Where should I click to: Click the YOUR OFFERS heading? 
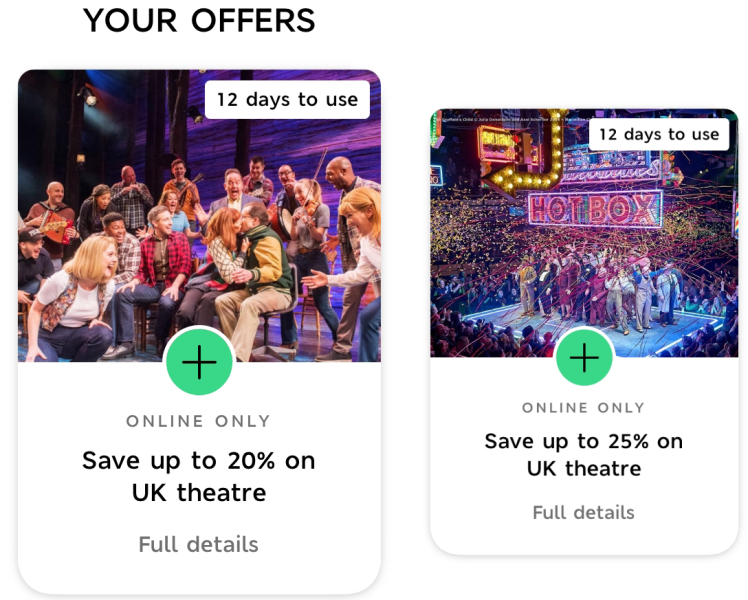198,20
